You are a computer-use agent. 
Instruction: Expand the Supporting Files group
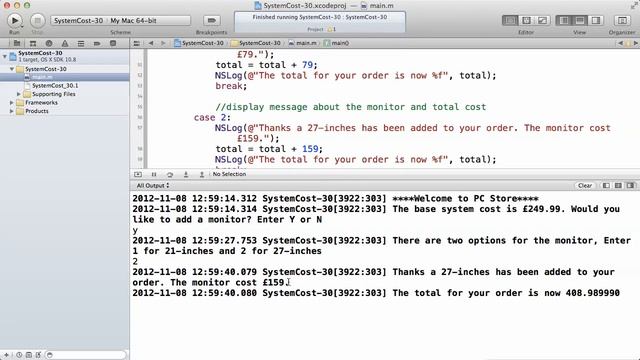pos(19,94)
